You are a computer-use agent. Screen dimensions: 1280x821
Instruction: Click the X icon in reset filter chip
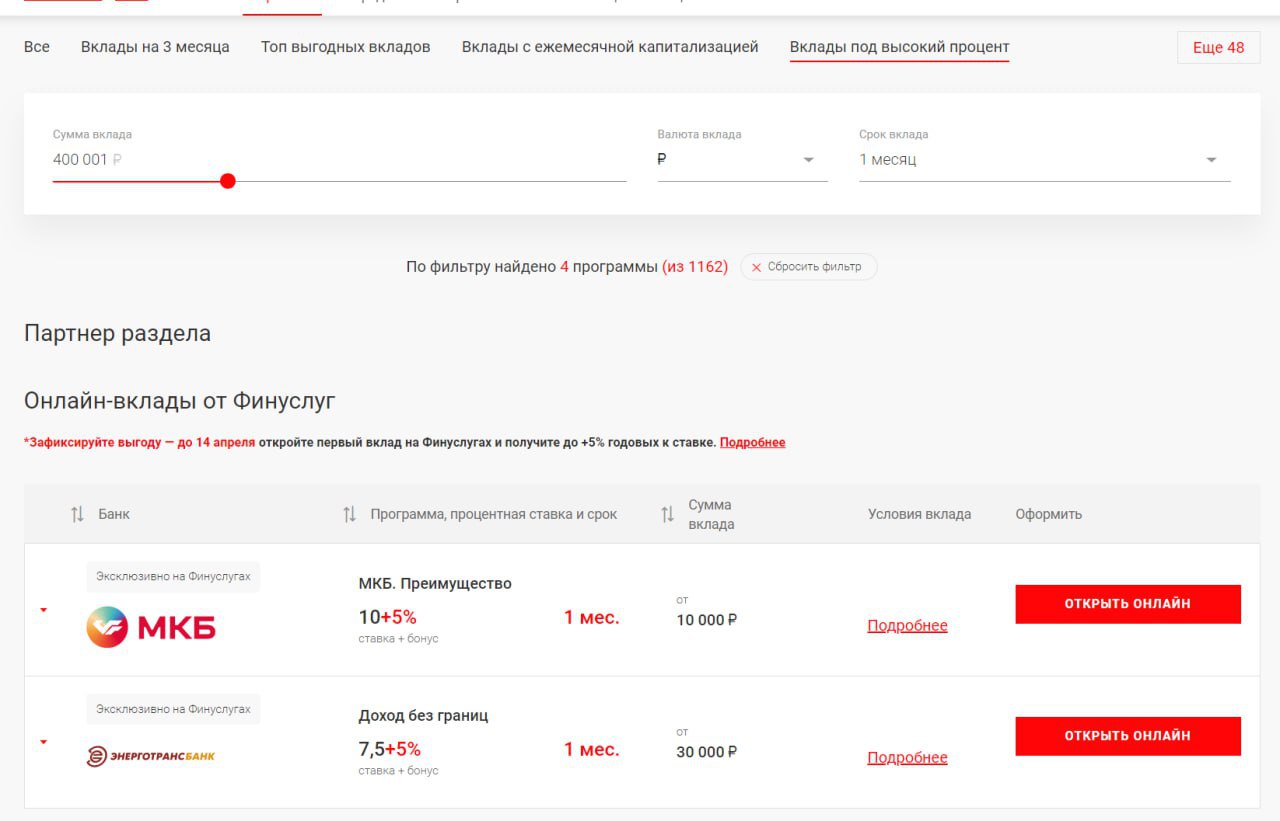tap(756, 268)
